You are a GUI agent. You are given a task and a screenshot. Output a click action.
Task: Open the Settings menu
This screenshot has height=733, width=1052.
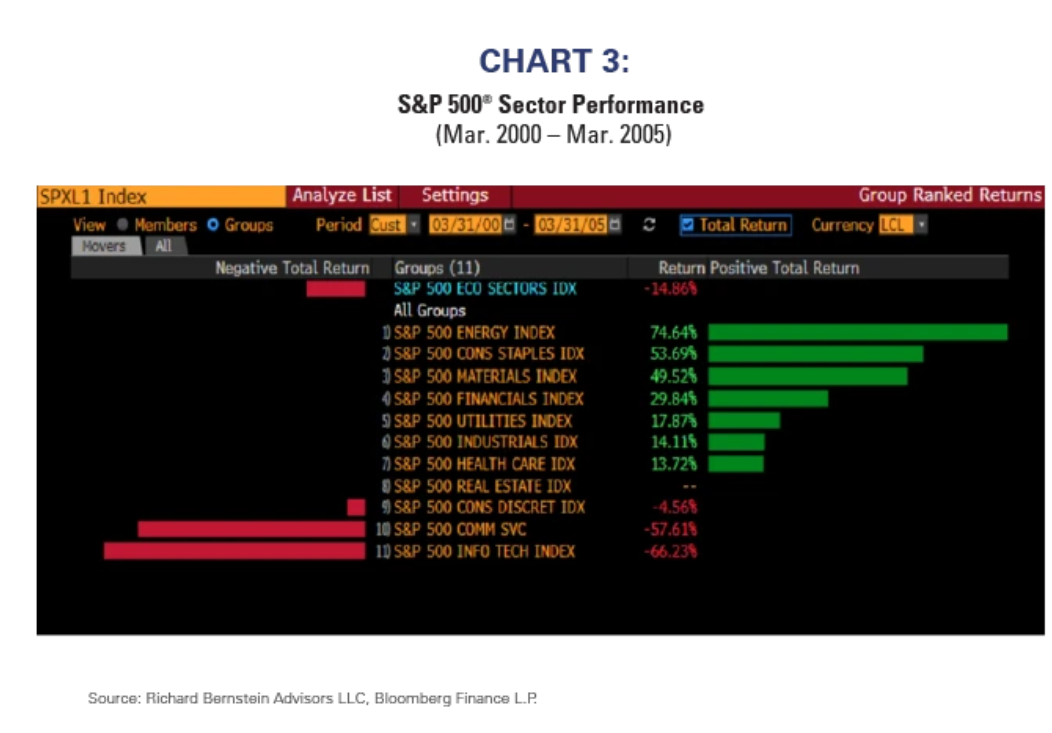click(455, 195)
